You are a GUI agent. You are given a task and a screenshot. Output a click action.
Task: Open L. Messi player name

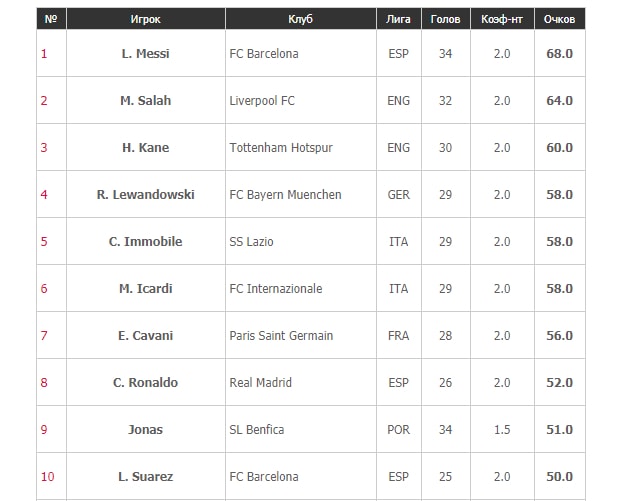pyautogui.click(x=145, y=53)
